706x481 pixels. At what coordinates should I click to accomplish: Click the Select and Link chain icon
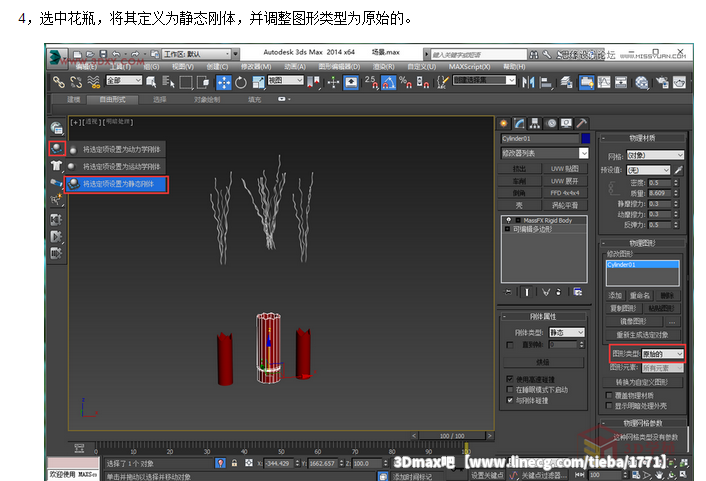[59, 82]
